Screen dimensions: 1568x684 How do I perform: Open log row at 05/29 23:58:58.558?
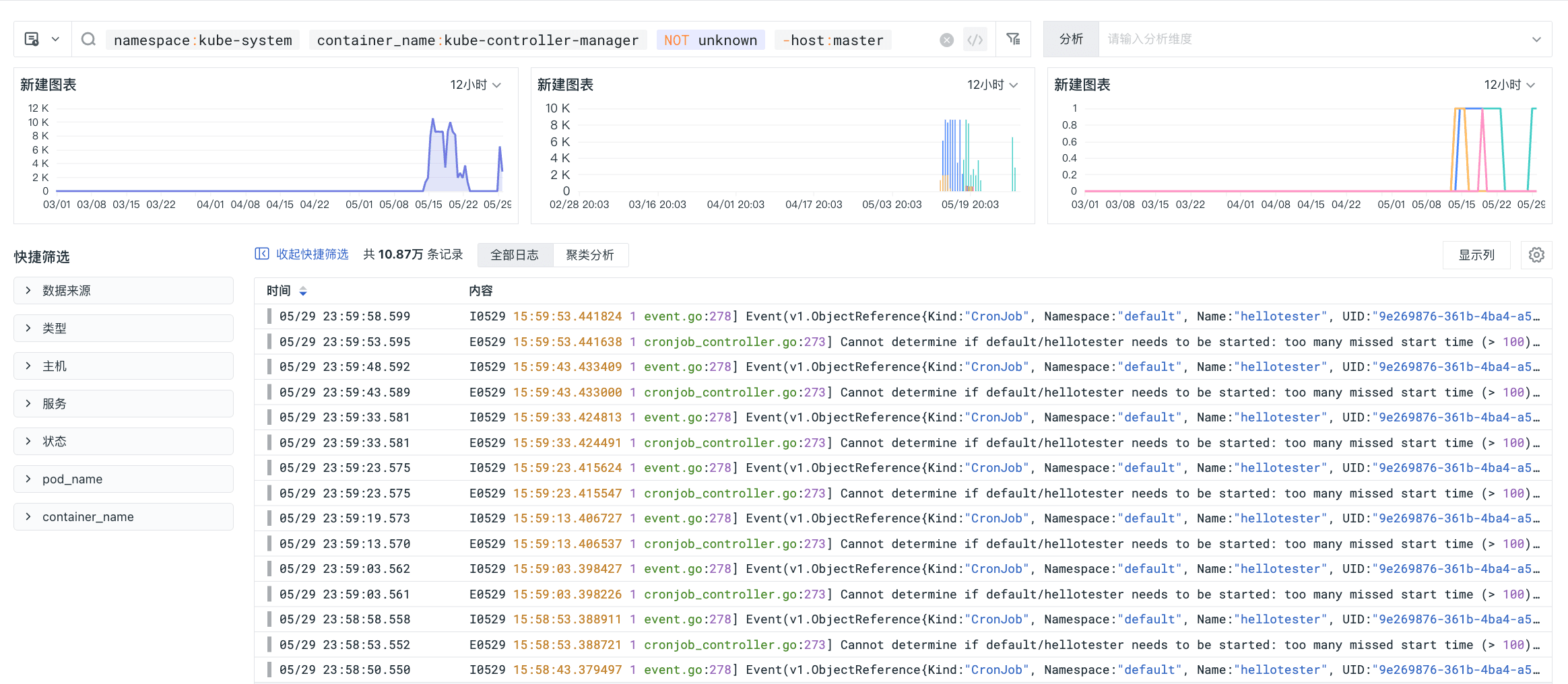[x=903, y=619]
